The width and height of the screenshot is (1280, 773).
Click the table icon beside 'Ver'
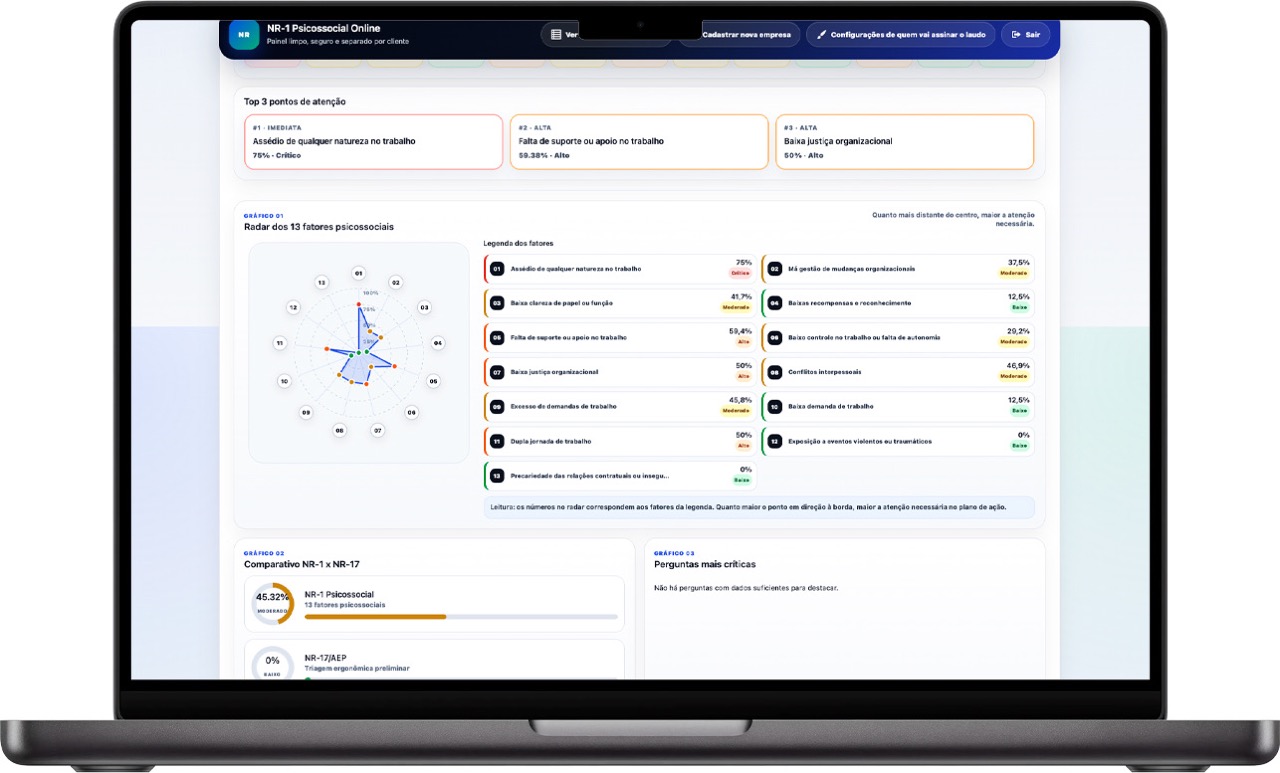557,34
